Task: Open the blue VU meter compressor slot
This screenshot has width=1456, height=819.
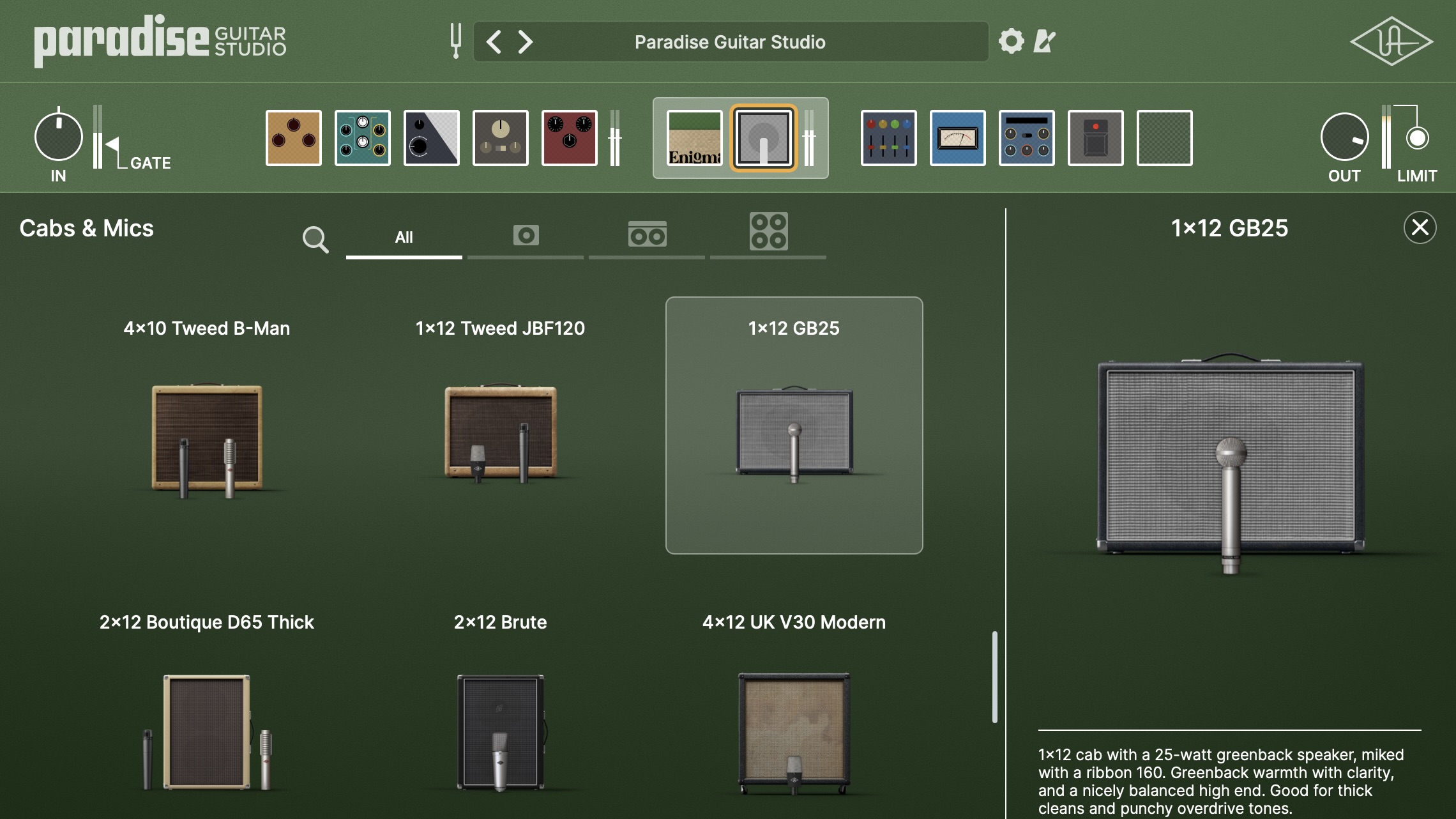Action: [957, 138]
